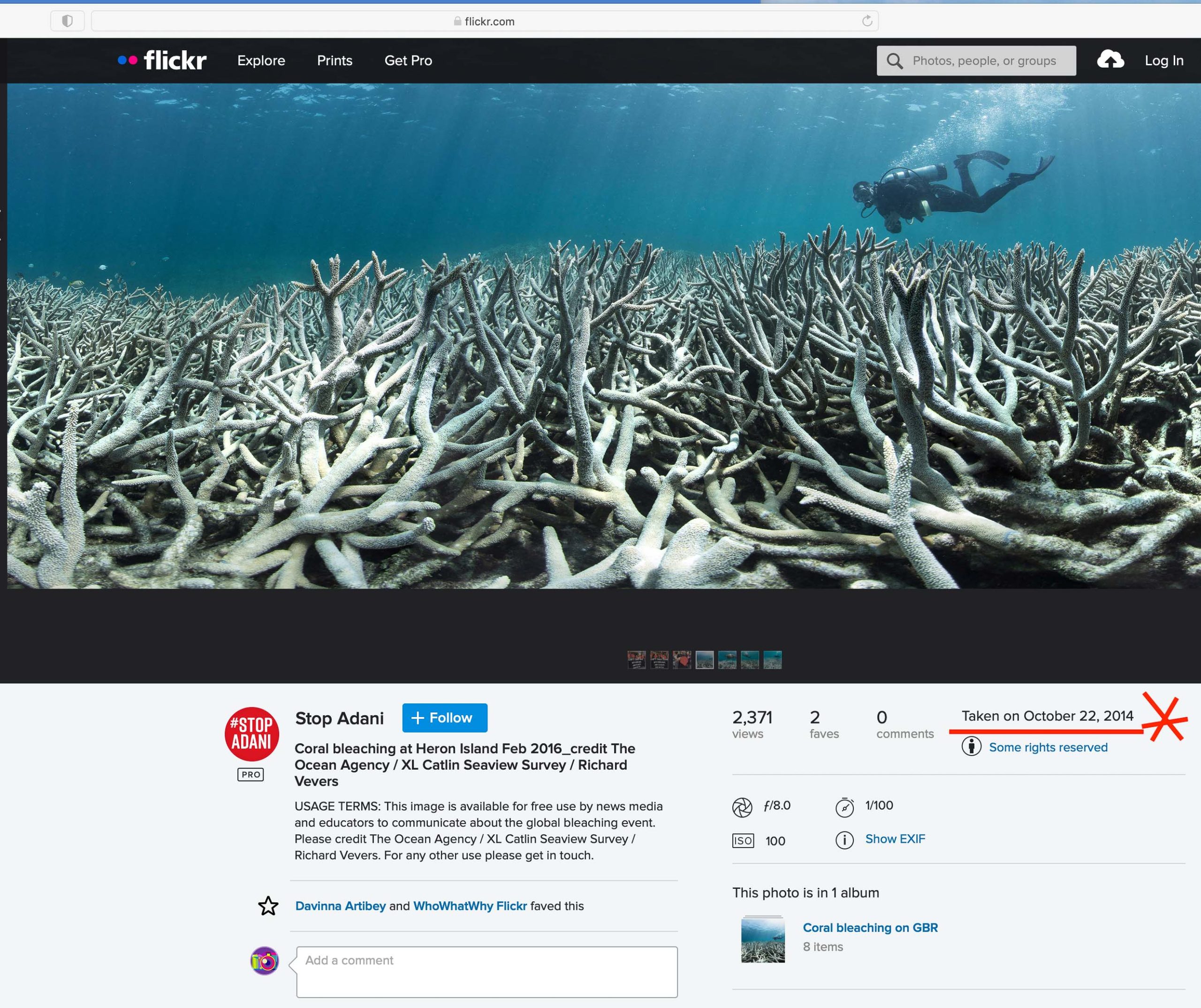Click the Stop Adani avatar
Screen dimensions: 1201x1008
pos(251,734)
